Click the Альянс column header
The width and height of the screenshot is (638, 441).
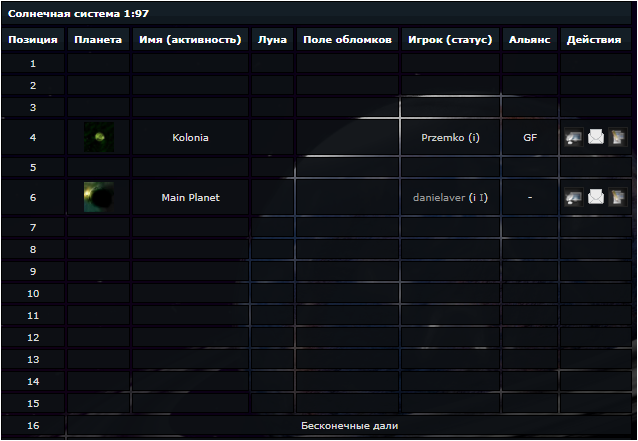[530, 39]
